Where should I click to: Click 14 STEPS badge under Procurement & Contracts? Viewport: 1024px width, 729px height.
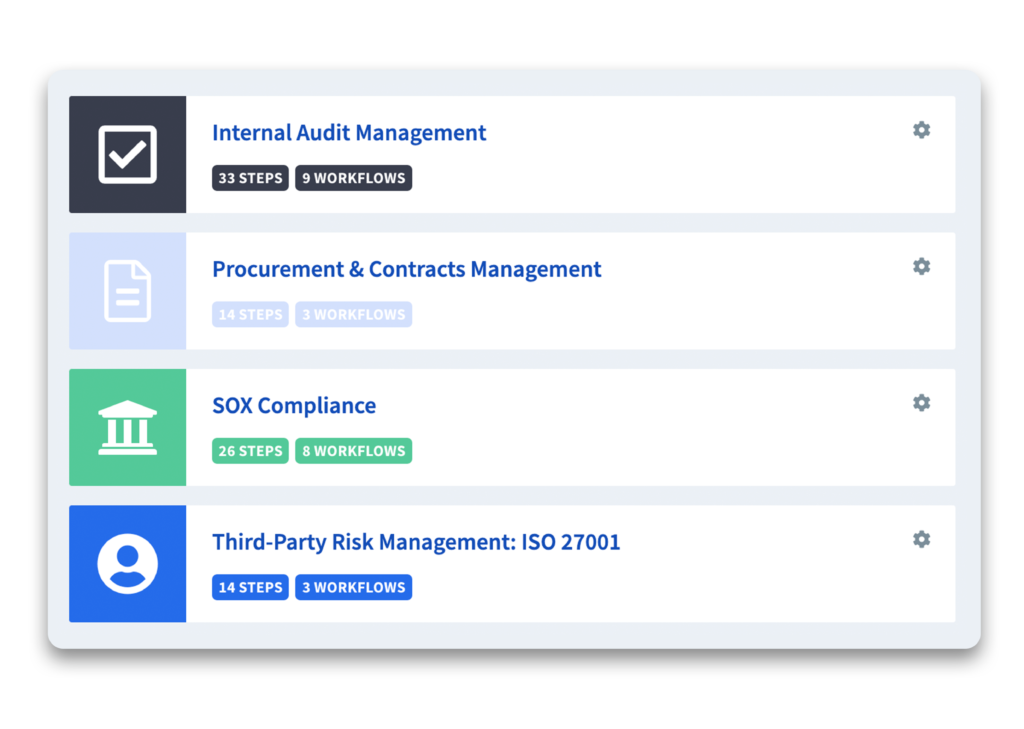[250, 315]
